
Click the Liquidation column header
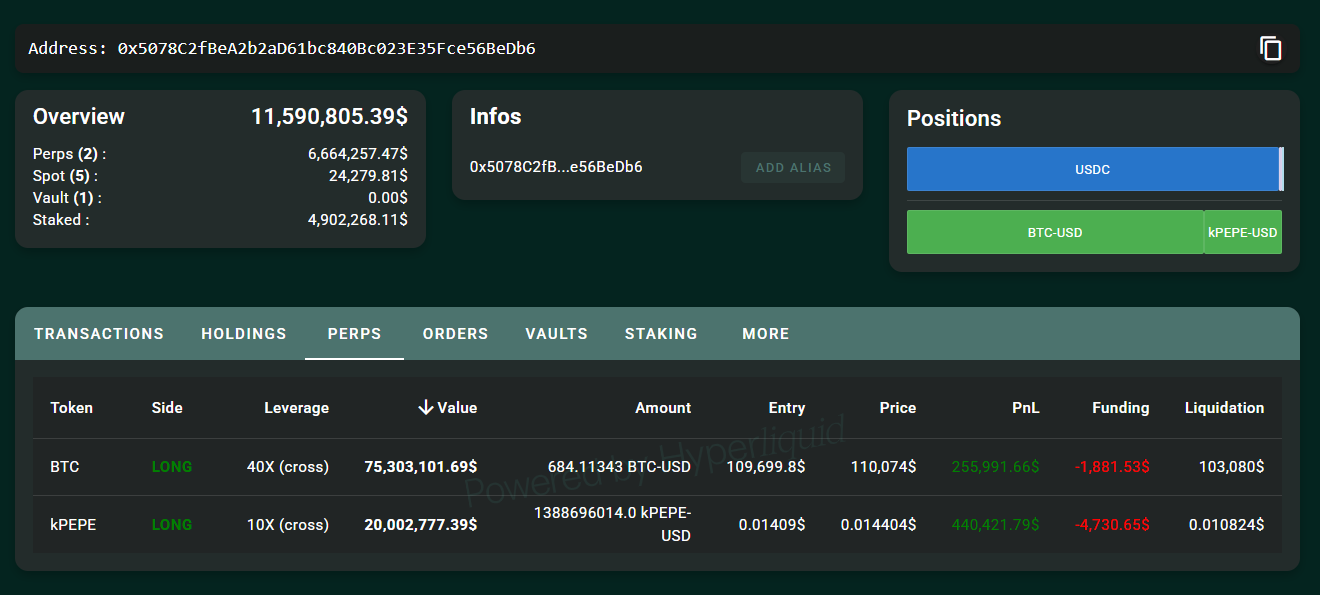[1224, 407]
